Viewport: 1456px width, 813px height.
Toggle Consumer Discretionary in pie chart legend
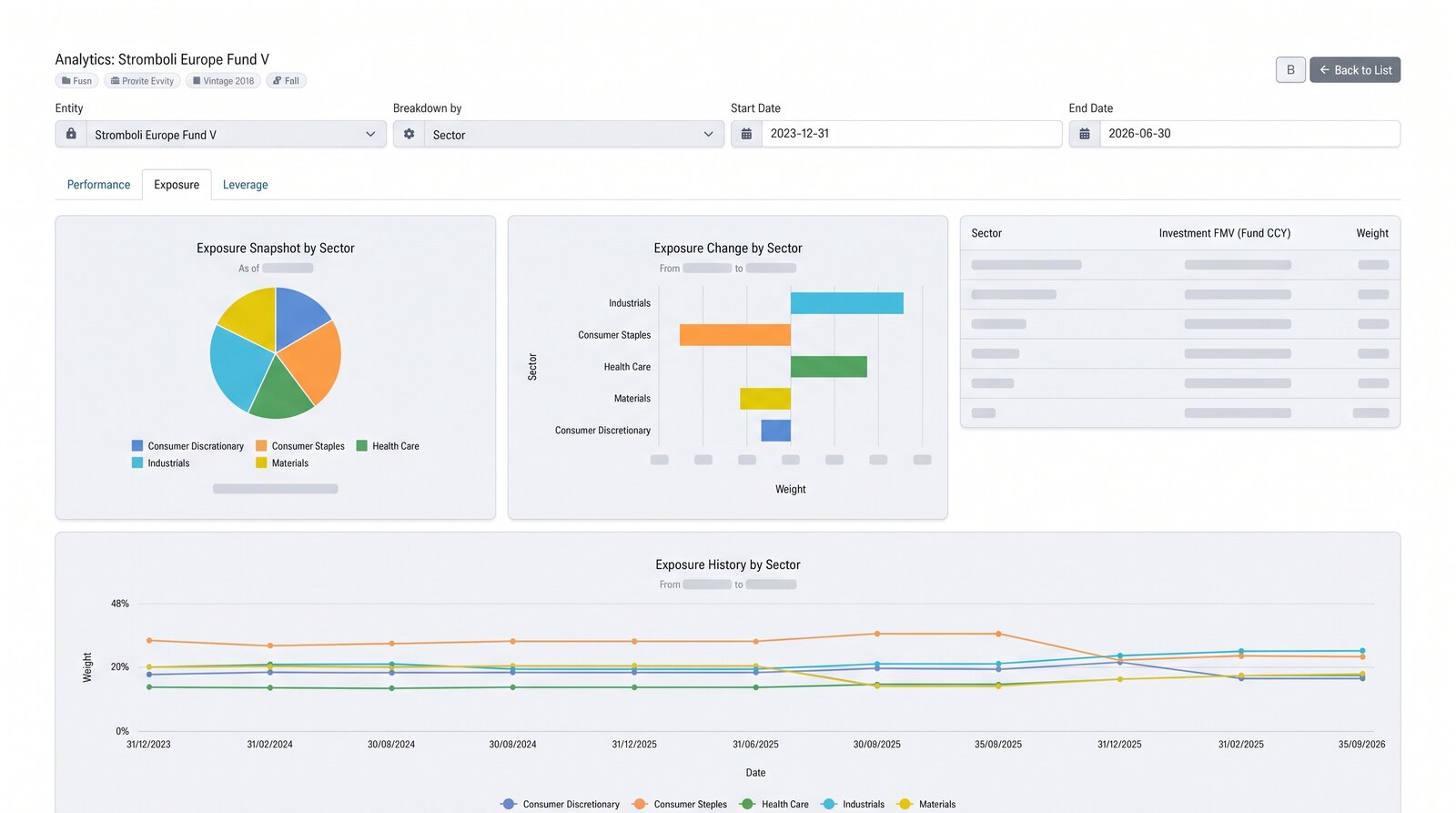(x=187, y=446)
